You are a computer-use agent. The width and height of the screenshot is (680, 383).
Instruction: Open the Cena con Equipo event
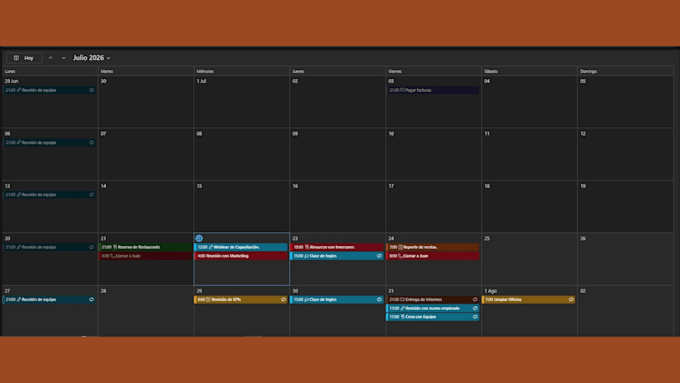[x=433, y=317]
